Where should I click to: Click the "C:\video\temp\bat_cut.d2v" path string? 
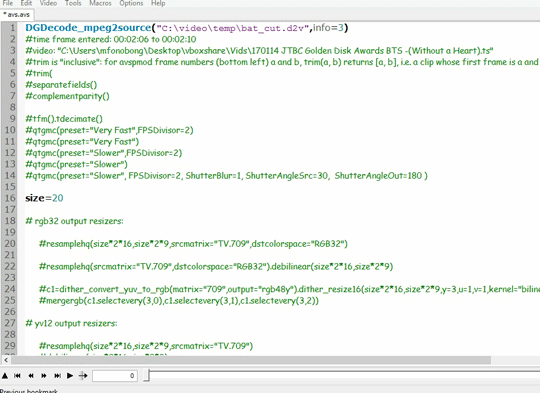233,28
